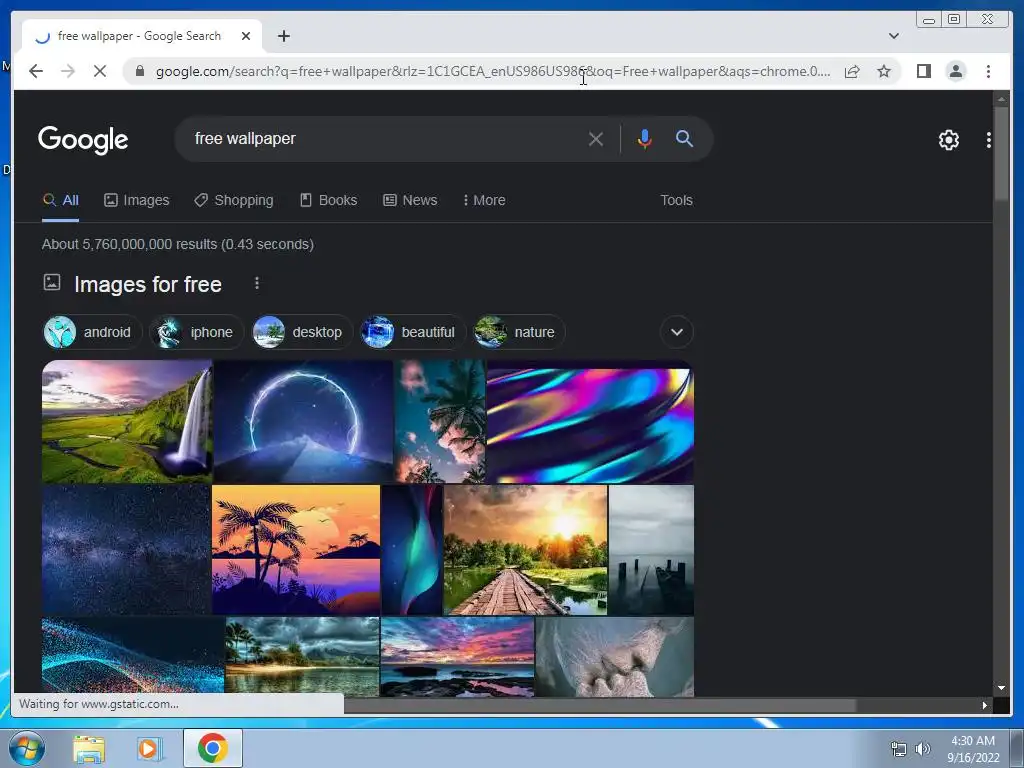Select the iphone filter chip
Image resolution: width=1024 pixels, height=768 pixels.
click(x=197, y=332)
